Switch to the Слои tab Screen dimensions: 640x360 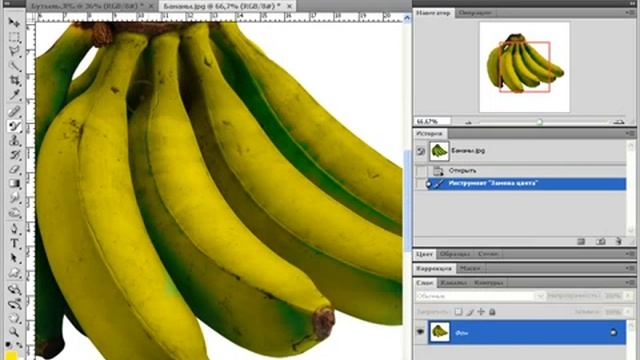pos(424,282)
